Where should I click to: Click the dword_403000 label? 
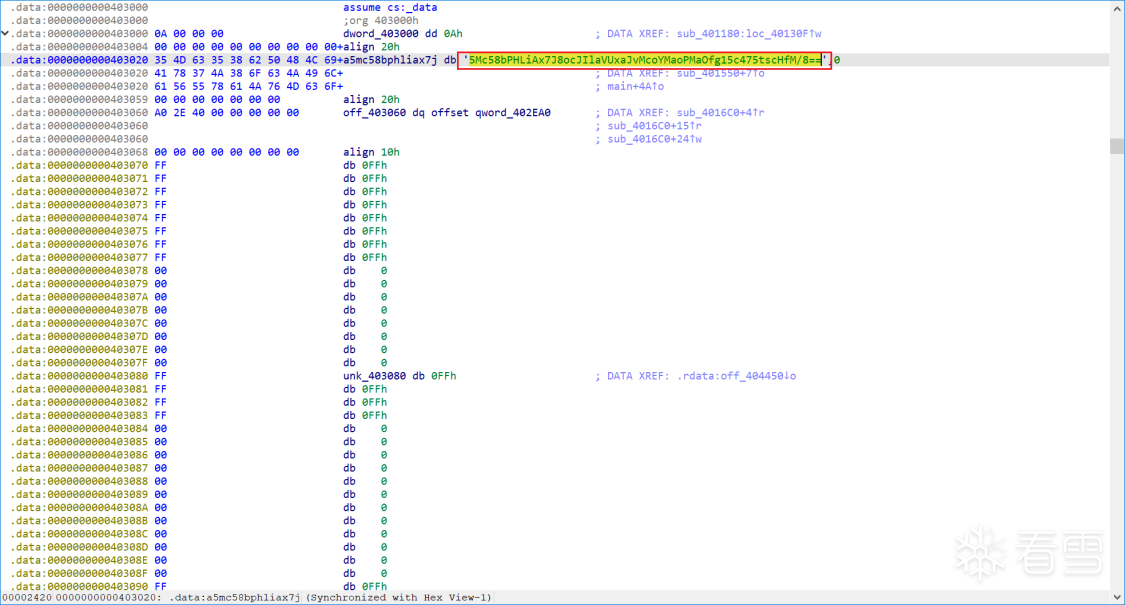(x=380, y=34)
